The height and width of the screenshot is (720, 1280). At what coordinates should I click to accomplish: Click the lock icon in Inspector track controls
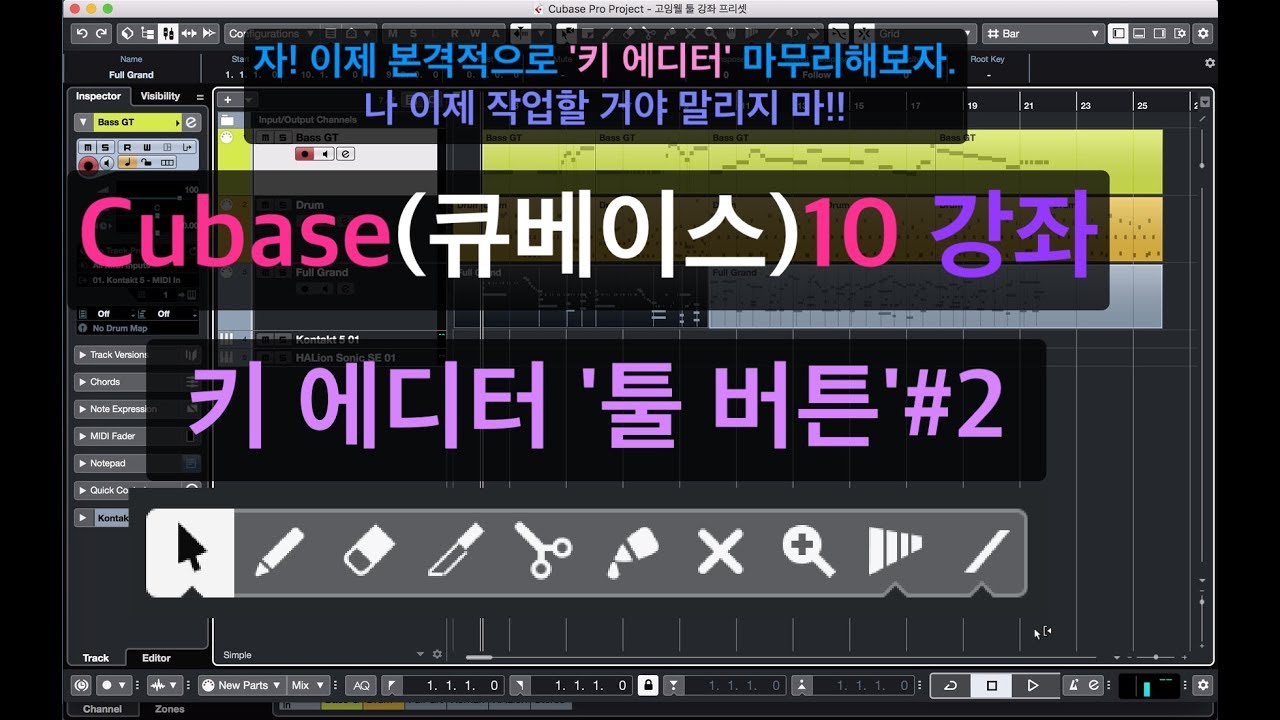coord(147,163)
